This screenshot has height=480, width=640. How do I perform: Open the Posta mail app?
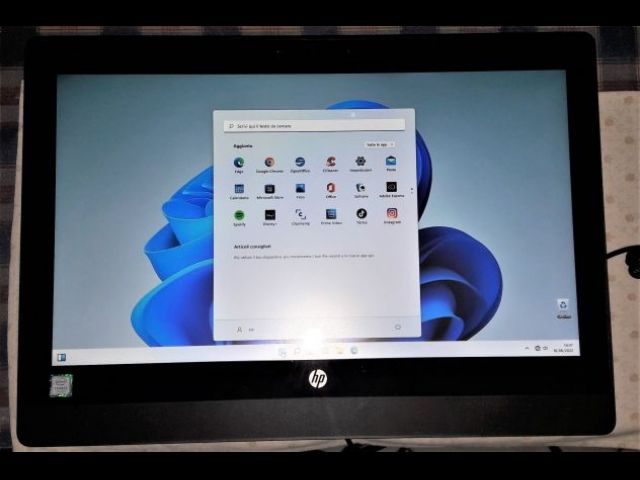pyautogui.click(x=391, y=164)
